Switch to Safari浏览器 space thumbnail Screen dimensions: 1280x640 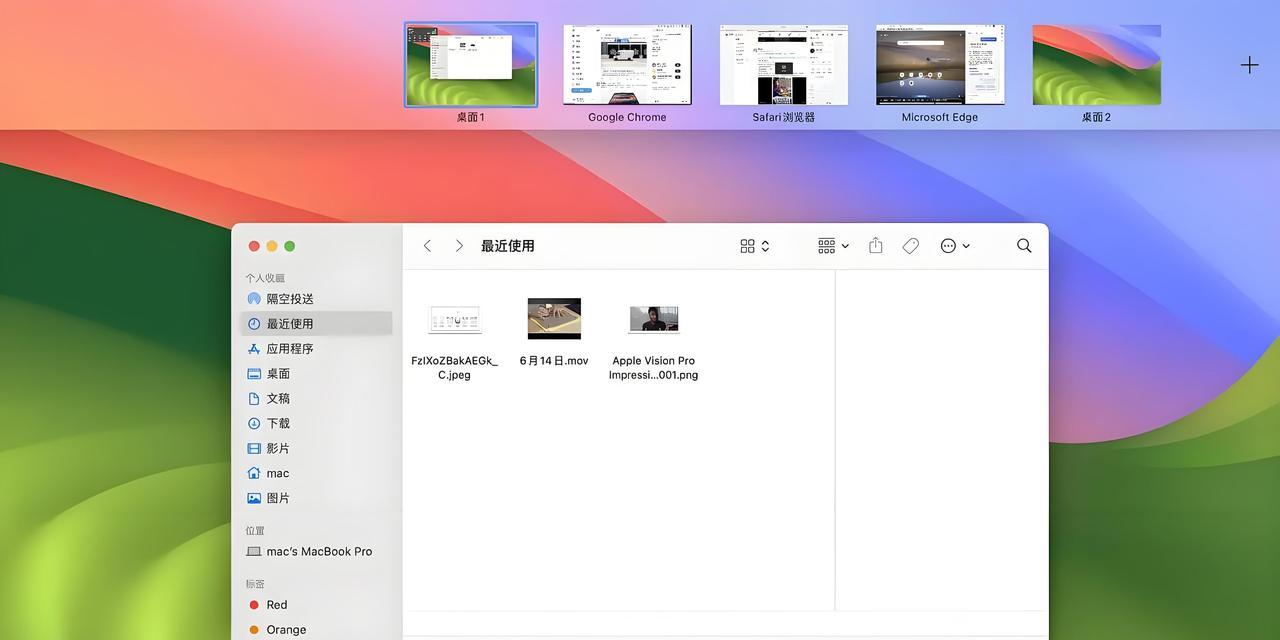tap(784, 65)
